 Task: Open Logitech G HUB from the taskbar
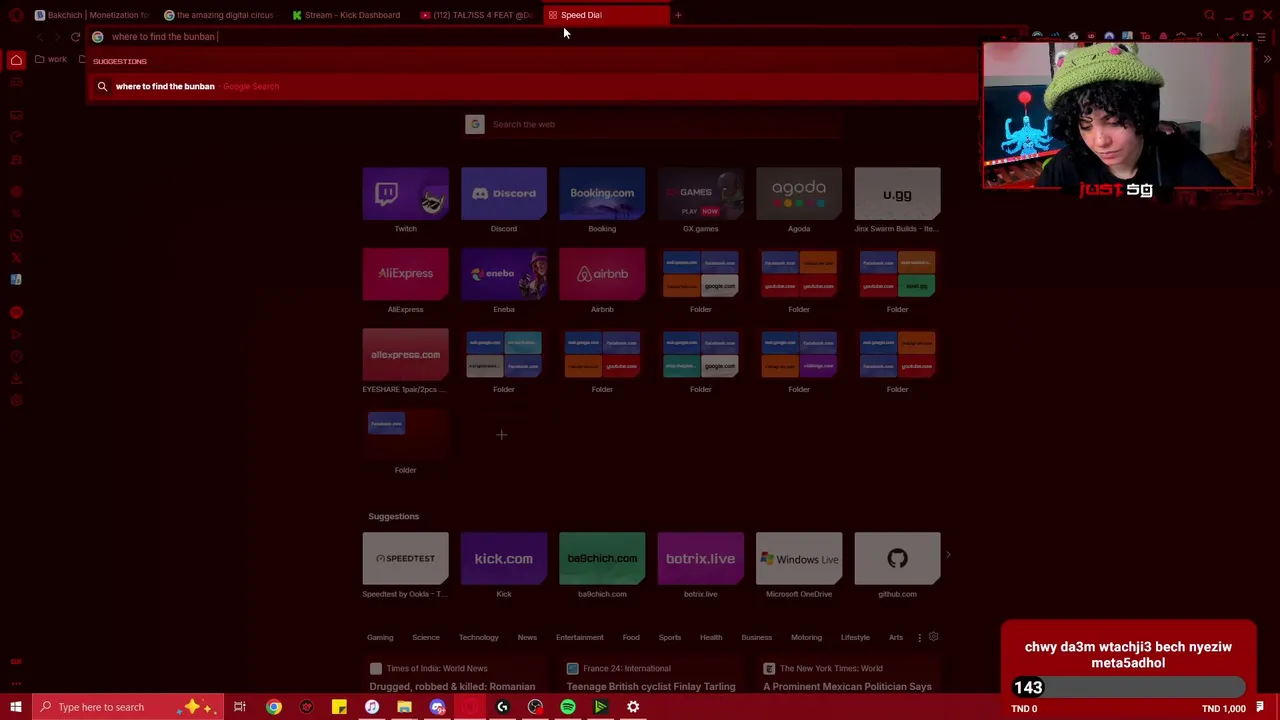tap(503, 708)
